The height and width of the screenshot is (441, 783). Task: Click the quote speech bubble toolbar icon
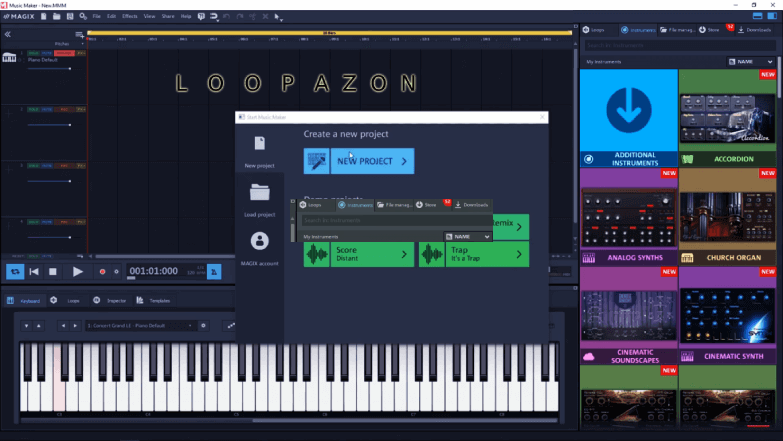pos(201,16)
